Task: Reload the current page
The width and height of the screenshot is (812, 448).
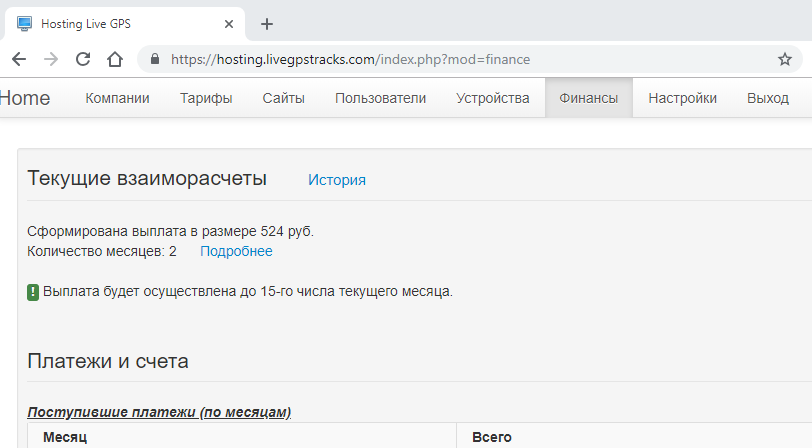Action: coord(83,59)
